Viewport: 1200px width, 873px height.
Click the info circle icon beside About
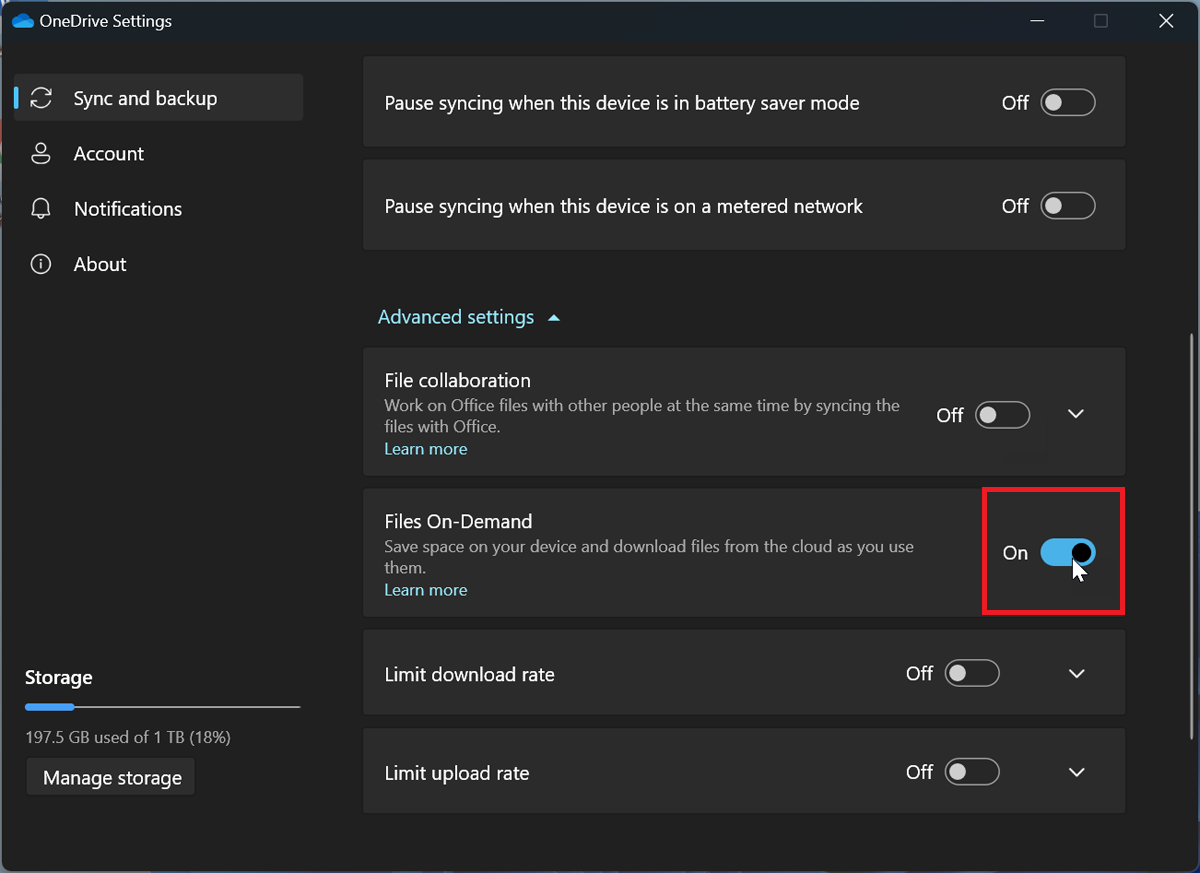40,264
